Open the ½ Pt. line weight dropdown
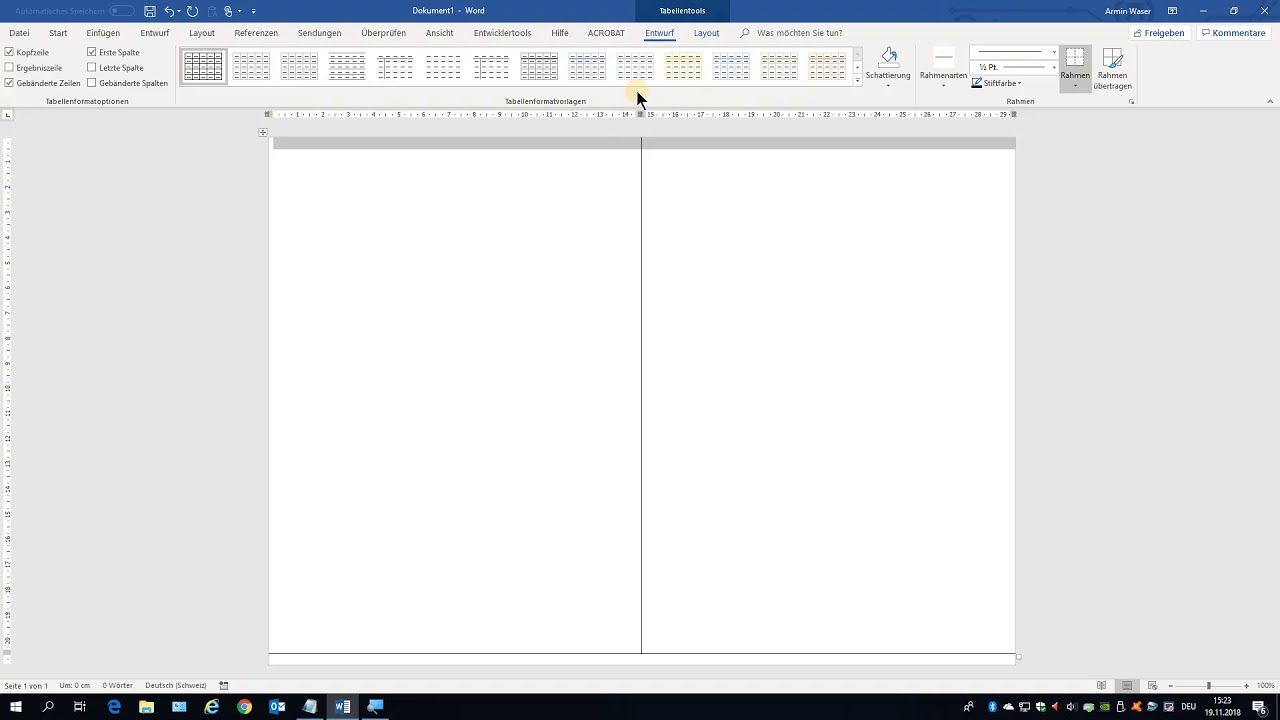Screen dimensions: 1280x720 (1053, 67)
